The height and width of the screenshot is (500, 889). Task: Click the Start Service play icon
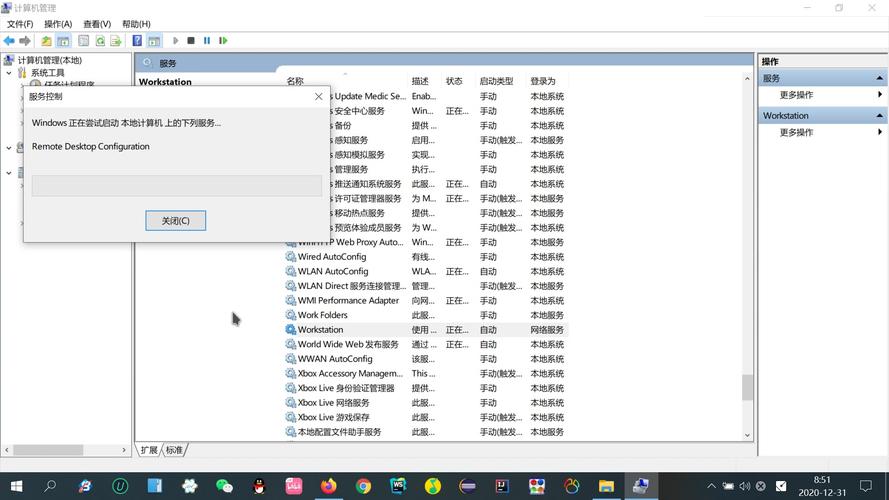(x=175, y=41)
